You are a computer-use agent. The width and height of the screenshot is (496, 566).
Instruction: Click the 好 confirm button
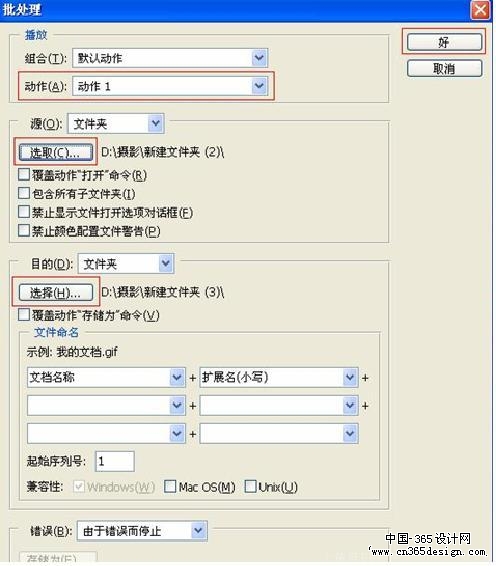[444, 43]
